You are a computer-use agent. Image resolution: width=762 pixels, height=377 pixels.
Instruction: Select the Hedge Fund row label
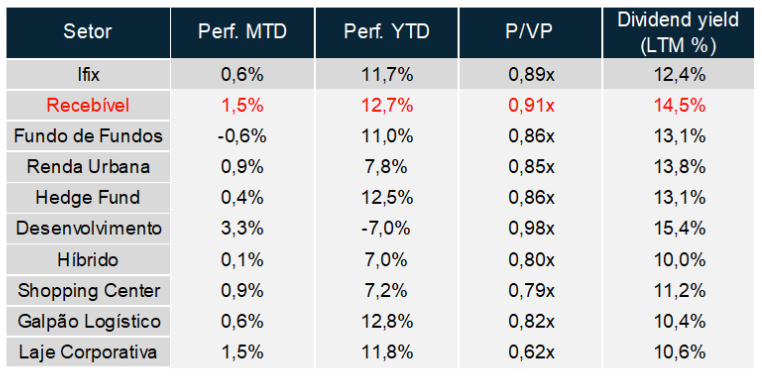point(88,197)
